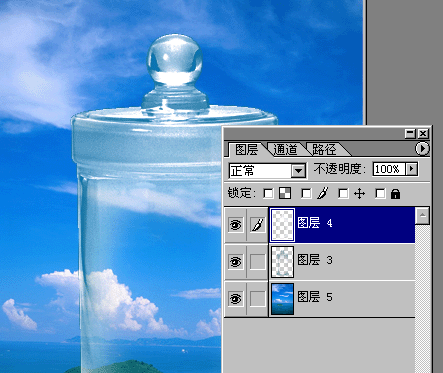Click the paintbrush icon on 图层 4
Image resolution: width=443 pixels, height=373 pixels.
[257, 224]
